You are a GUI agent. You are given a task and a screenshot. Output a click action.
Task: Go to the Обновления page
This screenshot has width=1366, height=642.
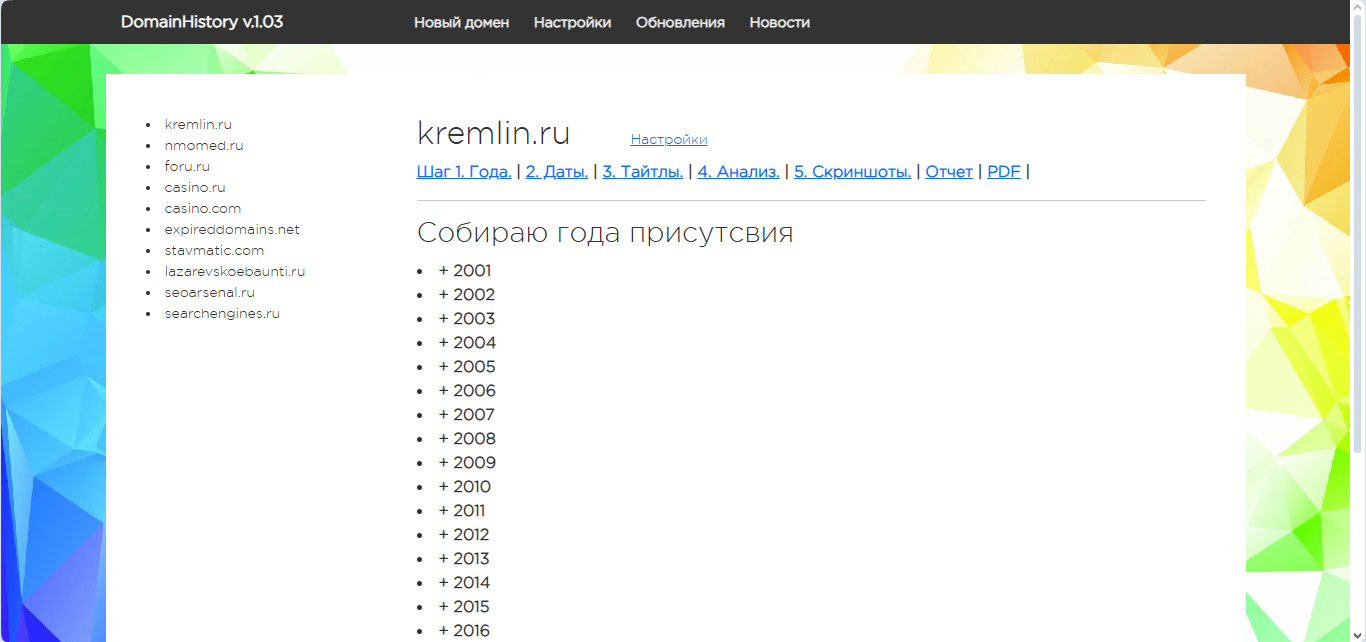click(x=680, y=22)
